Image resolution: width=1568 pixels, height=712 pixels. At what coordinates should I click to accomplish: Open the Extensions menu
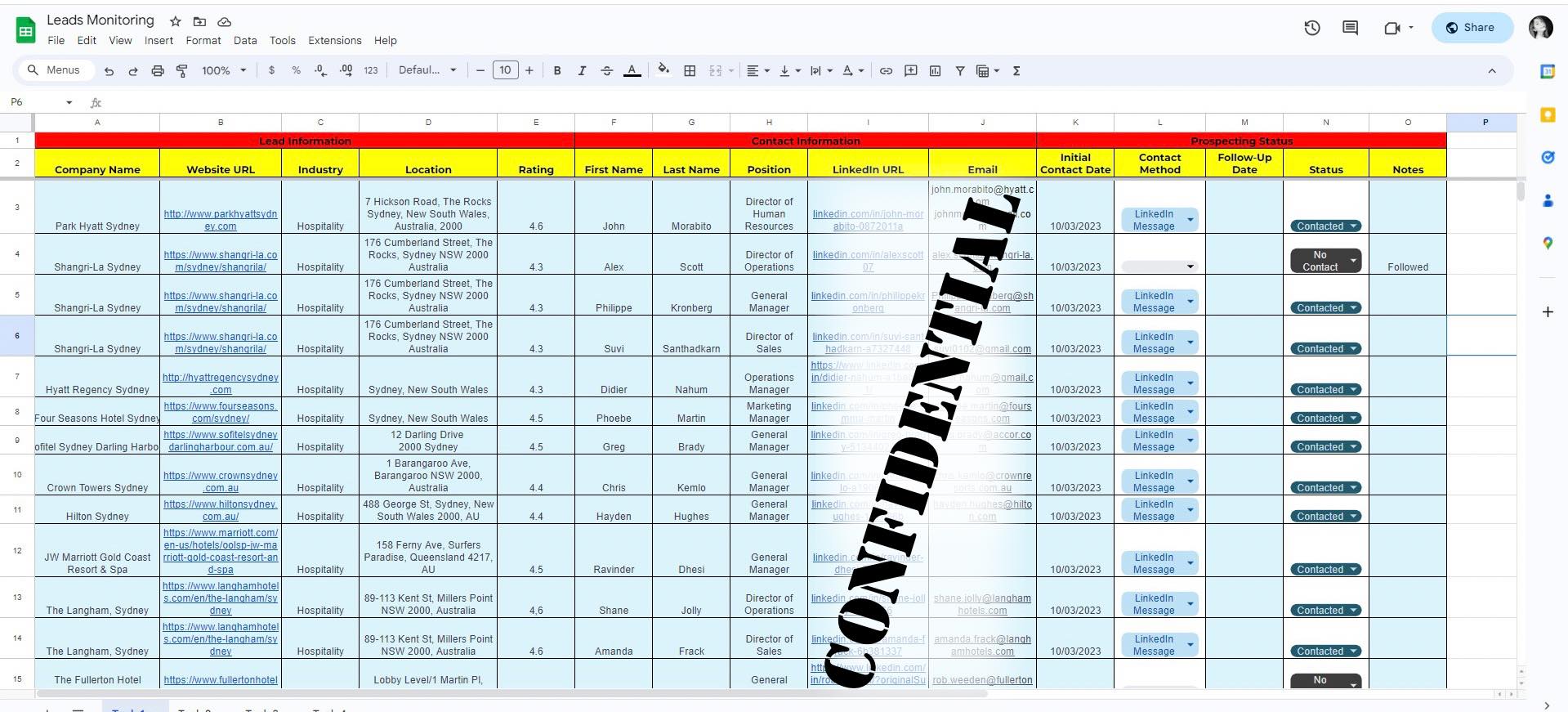[x=335, y=41]
